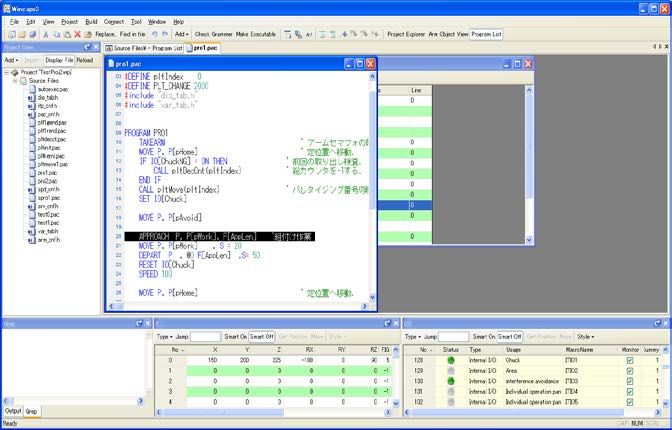
Task: Click P variable panel horizontal scrollbar
Action: [273, 412]
